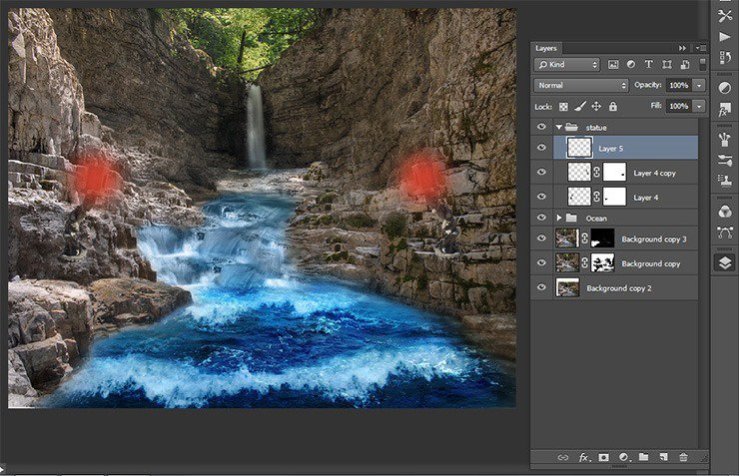The image size is (739, 476).
Task: Click the lock all padlock icon
Action: 612,106
